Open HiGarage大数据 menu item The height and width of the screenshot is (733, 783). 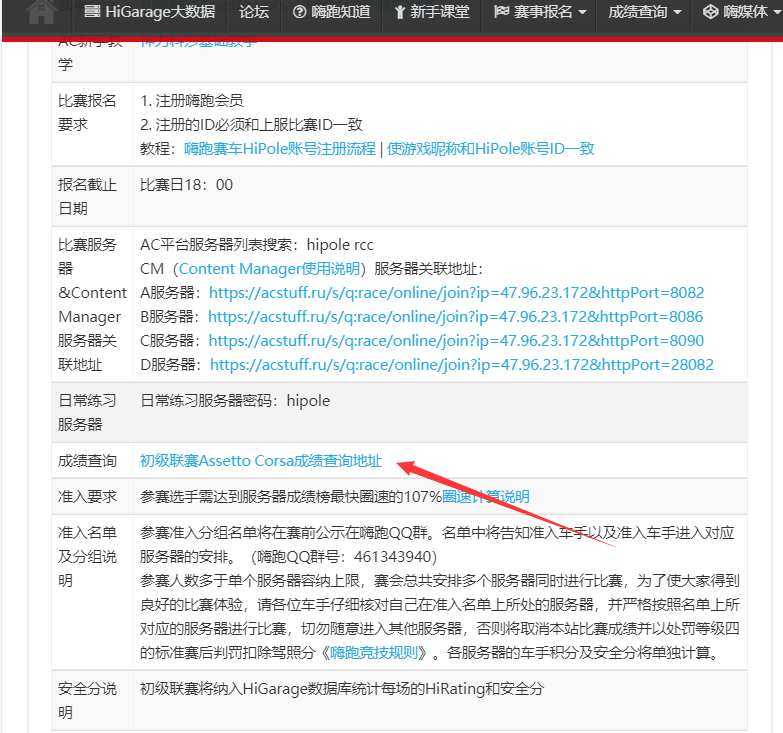(150, 11)
